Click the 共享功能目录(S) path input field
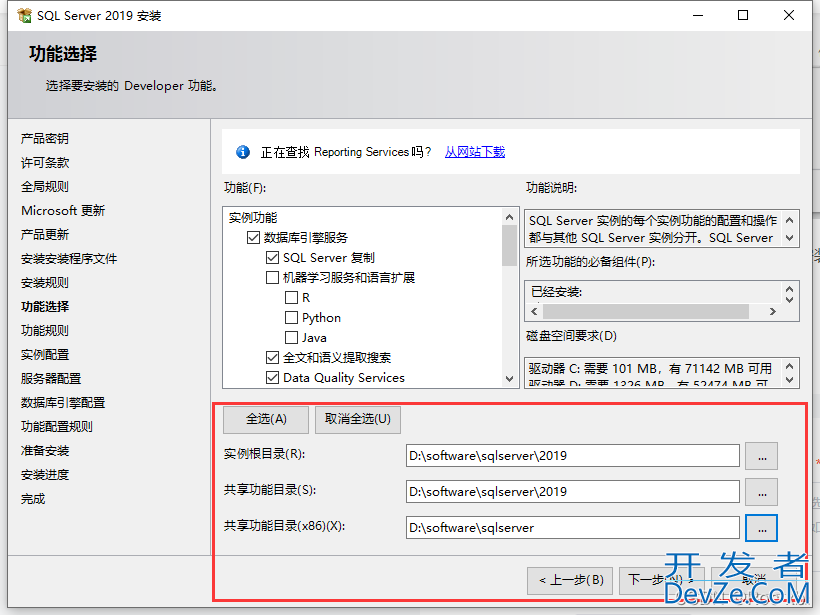Viewport: 820px width, 615px height. click(573, 492)
